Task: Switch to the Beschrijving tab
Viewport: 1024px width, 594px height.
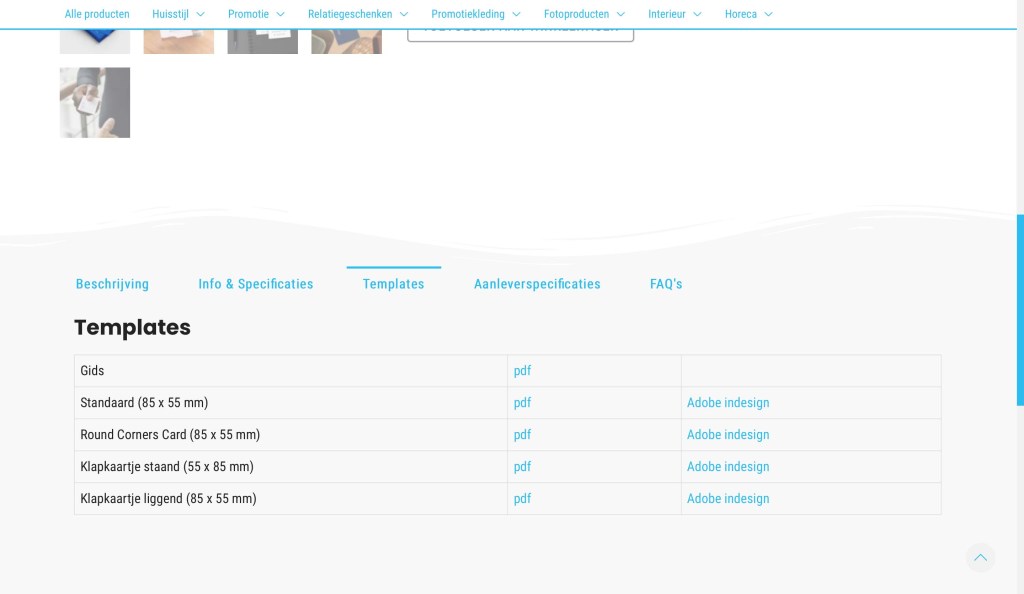Action: point(112,284)
